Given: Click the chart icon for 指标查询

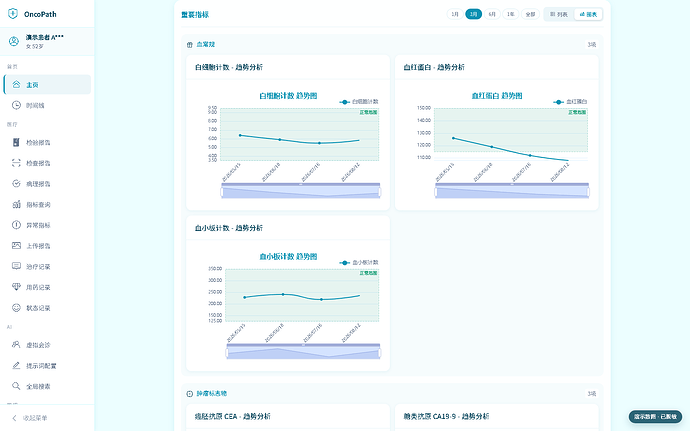Looking at the screenshot, I should 16,204.
